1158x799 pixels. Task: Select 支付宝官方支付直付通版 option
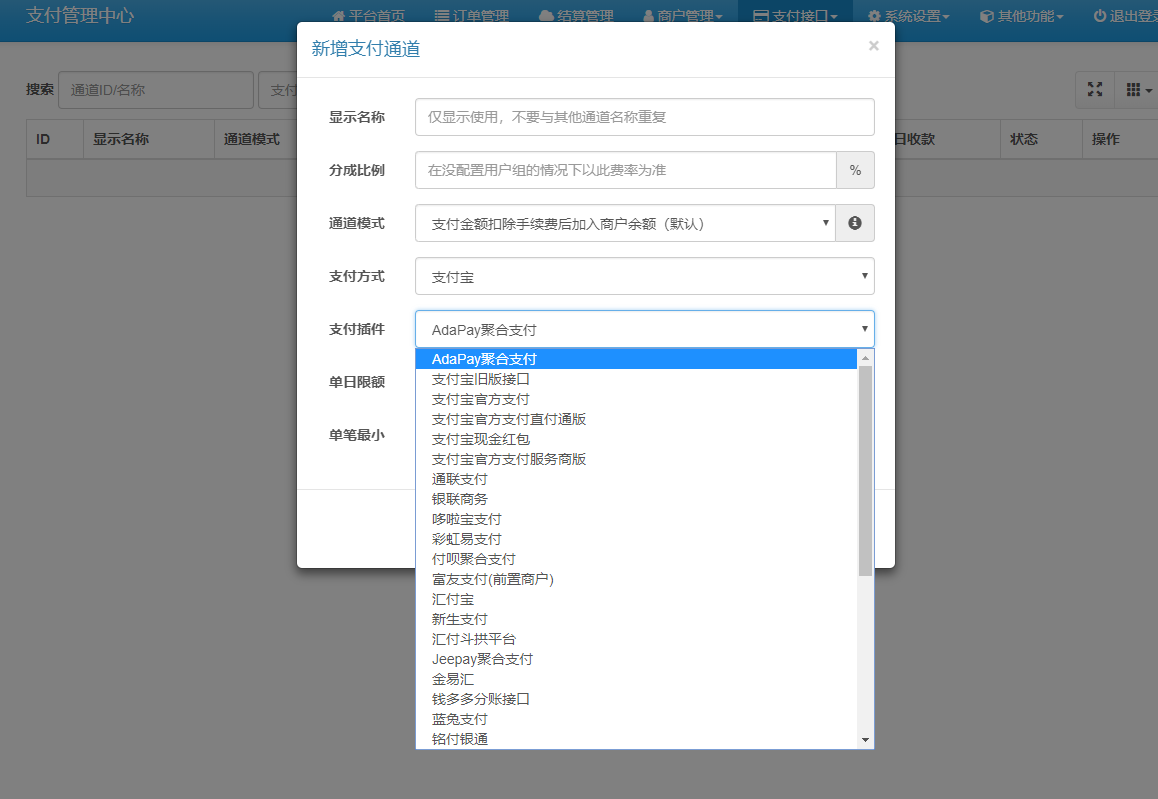[x=636, y=419]
